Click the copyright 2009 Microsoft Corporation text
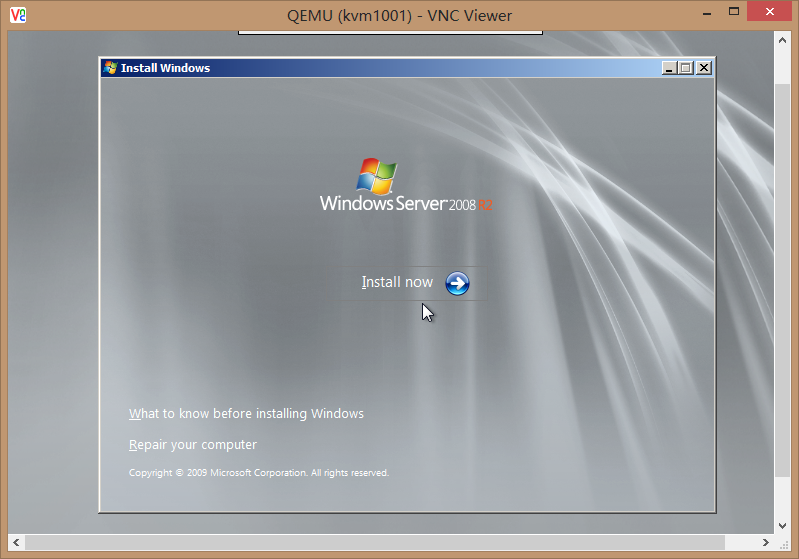The height and width of the screenshot is (559, 799). pyautogui.click(x=259, y=473)
